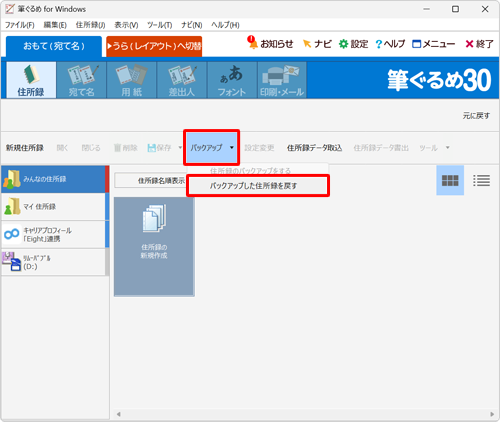Maximize the 筆ぐるめ window
The width and height of the screenshot is (500, 422).
click(x=455, y=9)
